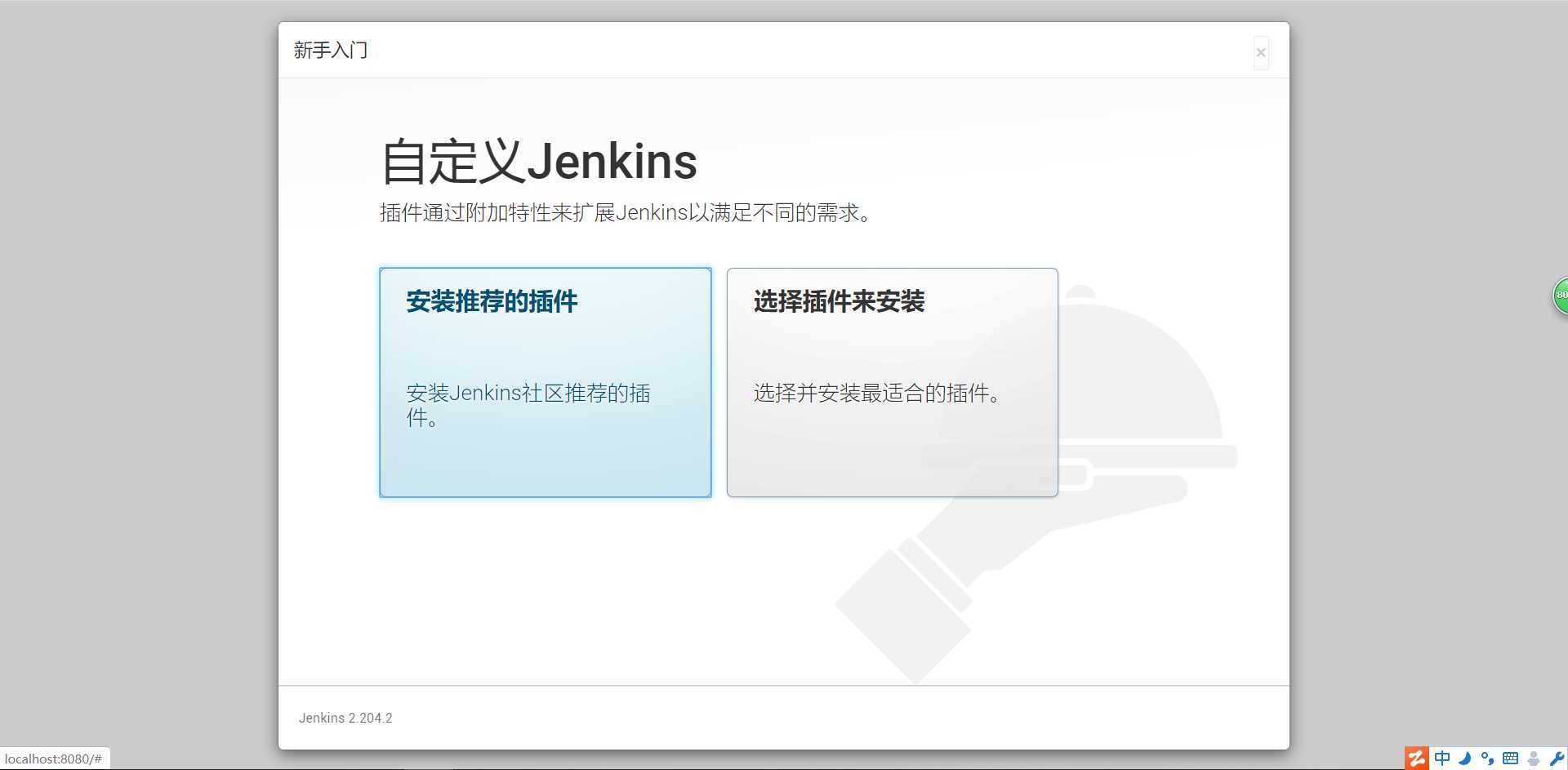Screen dimensions: 1568x770
Task: Click the green floating badge at the right edge
Action: 1561,296
